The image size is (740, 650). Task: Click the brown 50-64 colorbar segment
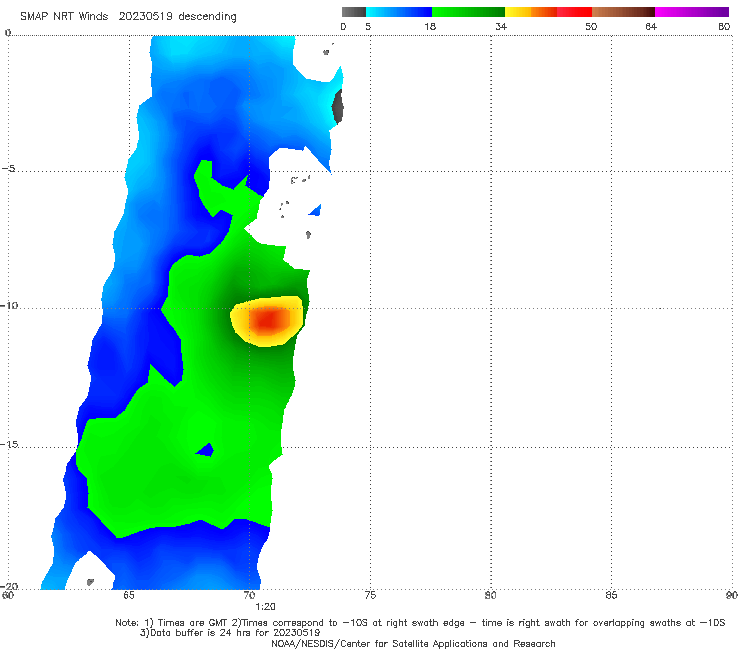coord(623,12)
